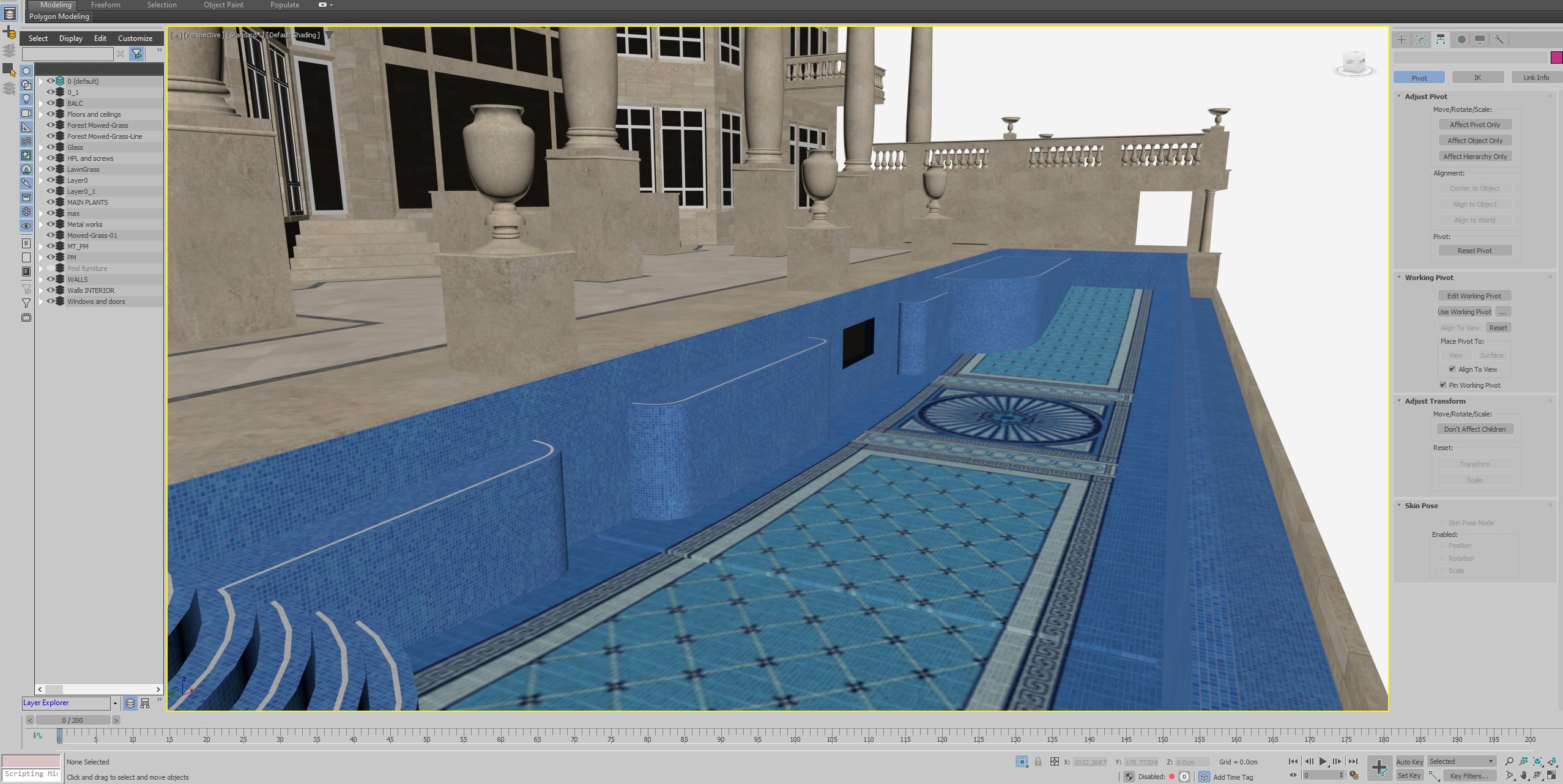Click Isolate Selection toggle icon in status bar
This screenshot has height=784, width=1563.
[x=1022, y=762]
